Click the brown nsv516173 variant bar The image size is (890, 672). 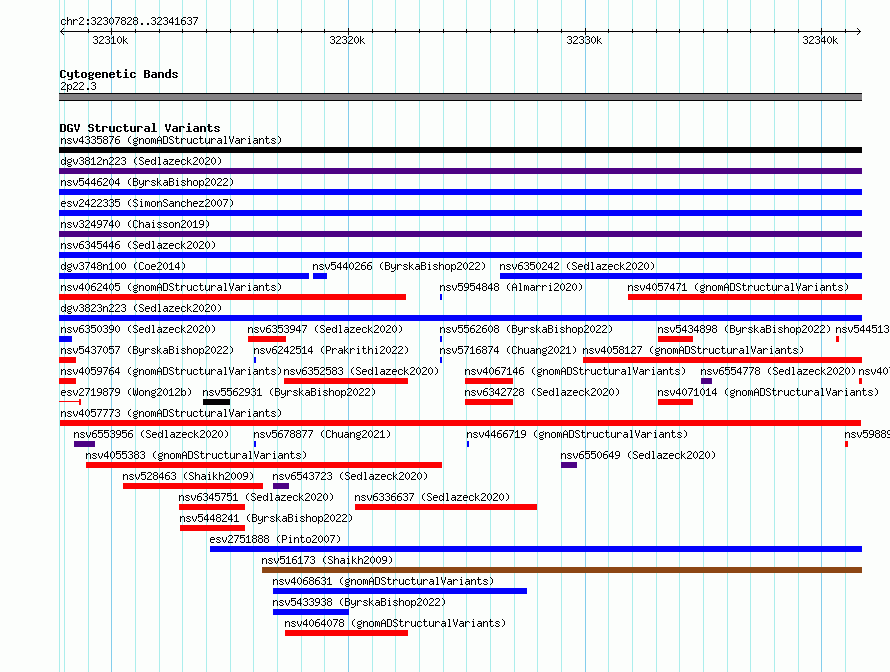click(562, 570)
